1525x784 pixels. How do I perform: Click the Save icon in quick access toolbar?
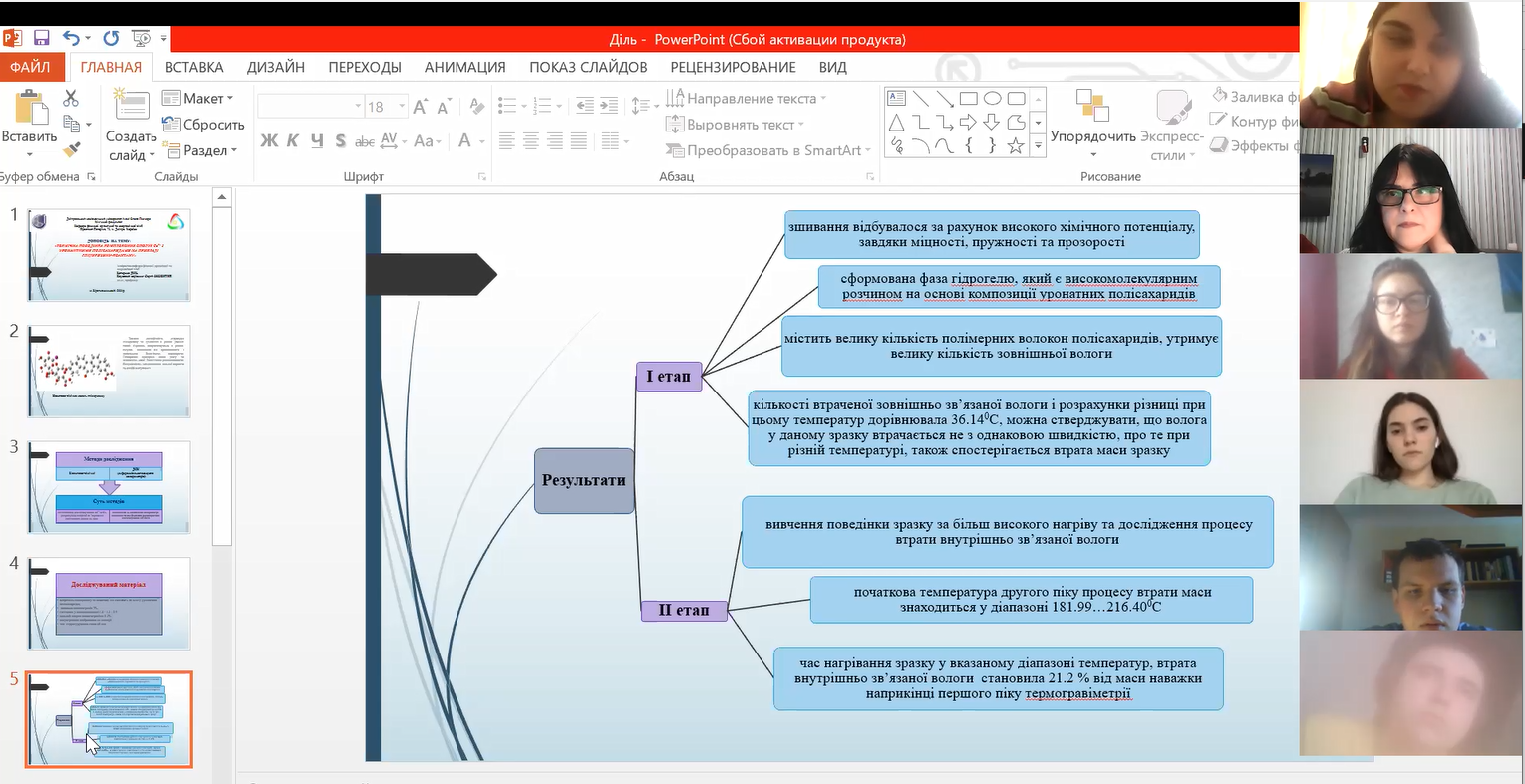coord(41,39)
